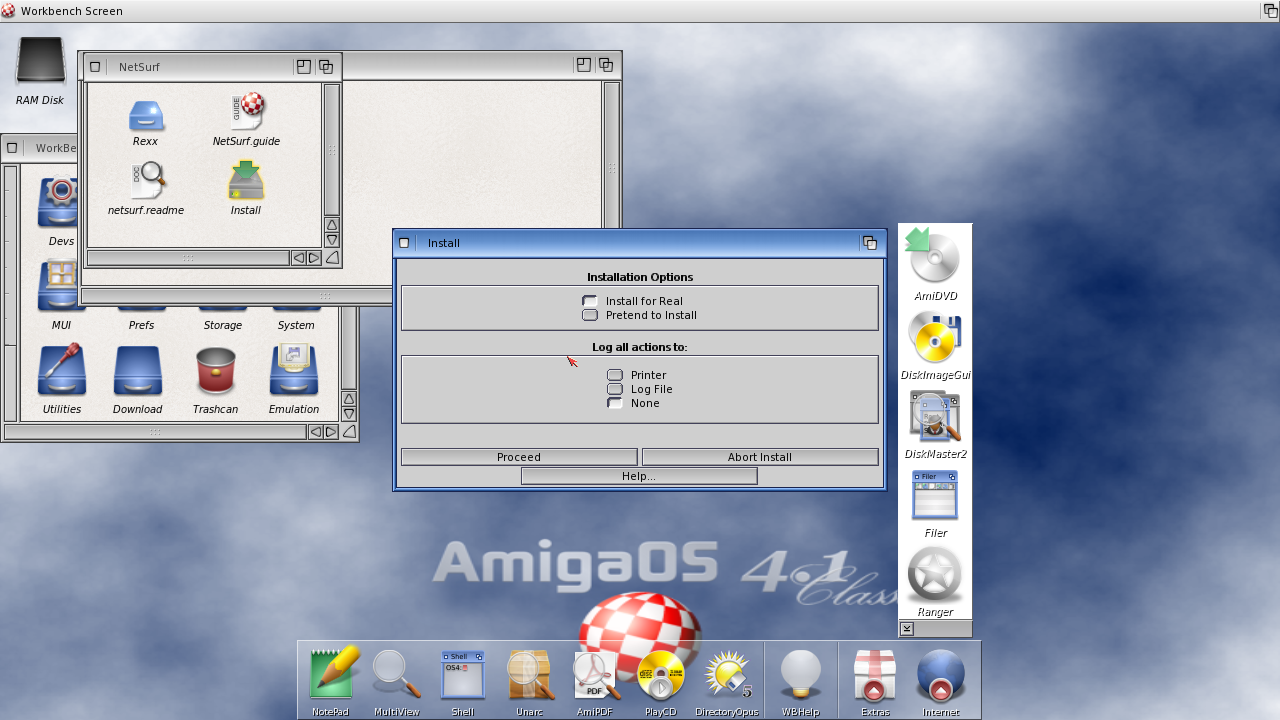Open NotePad from the bottom dock

pos(333,674)
